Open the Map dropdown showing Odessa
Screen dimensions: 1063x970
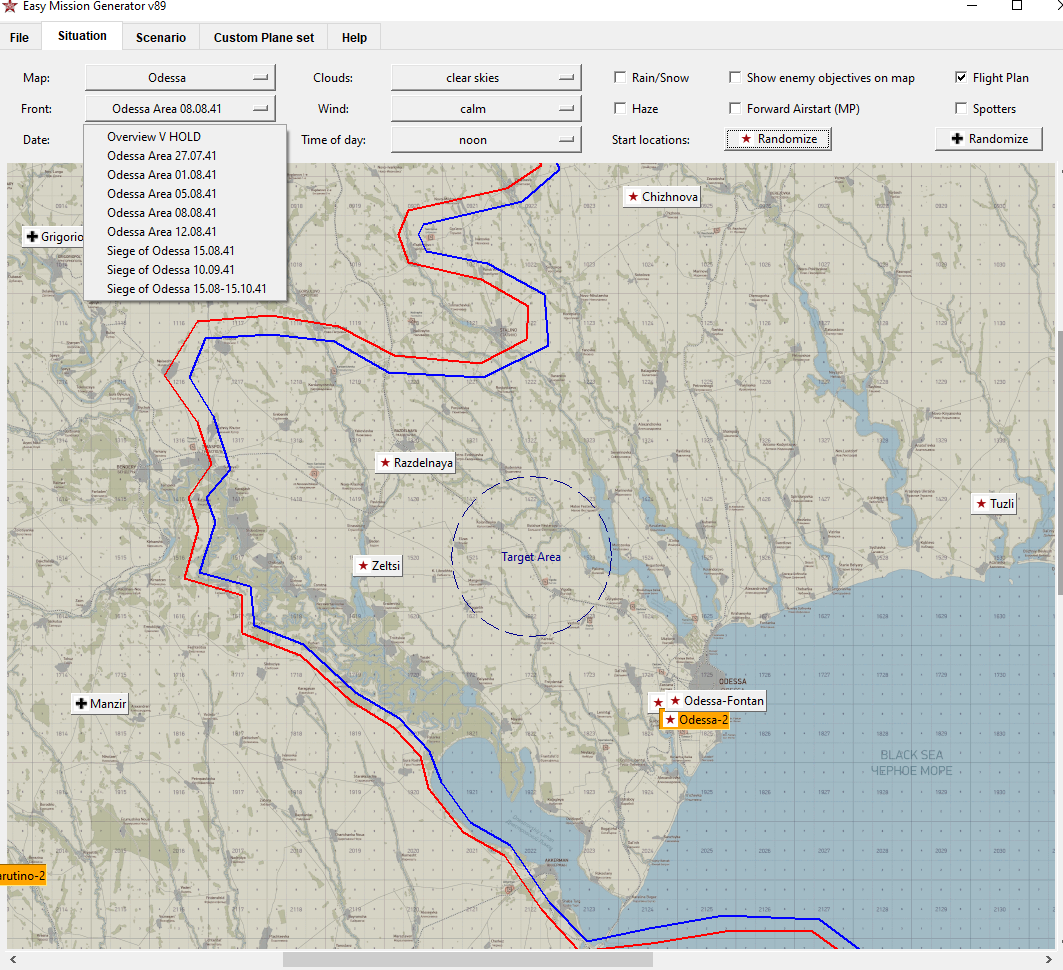click(180, 78)
